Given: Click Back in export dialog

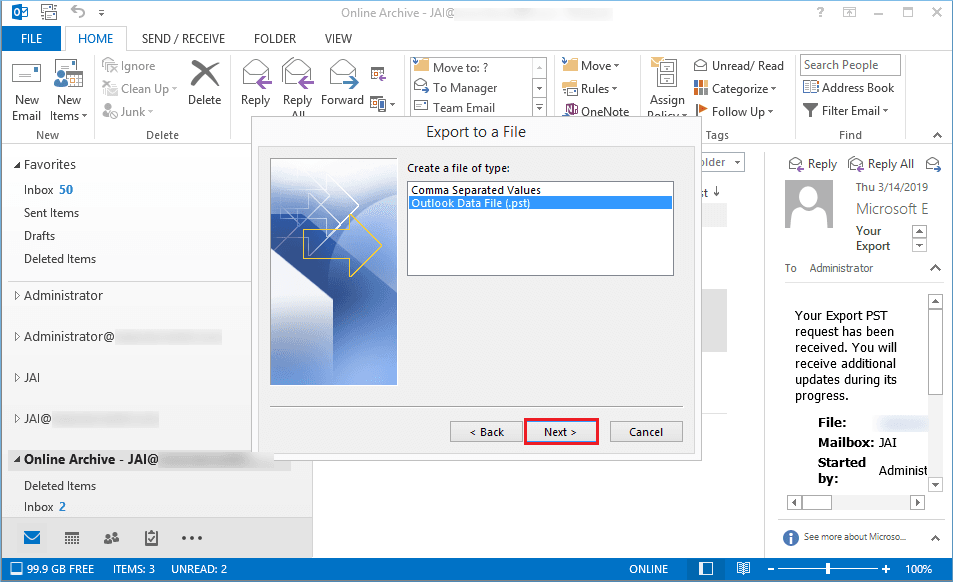Looking at the screenshot, I should pyautogui.click(x=486, y=432).
